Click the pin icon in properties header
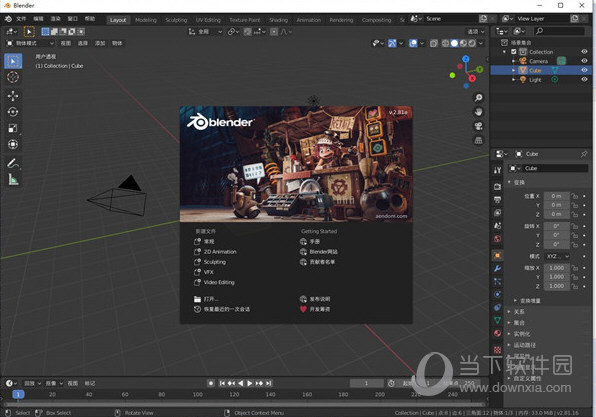This screenshot has width=596, height=417. coord(584,154)
